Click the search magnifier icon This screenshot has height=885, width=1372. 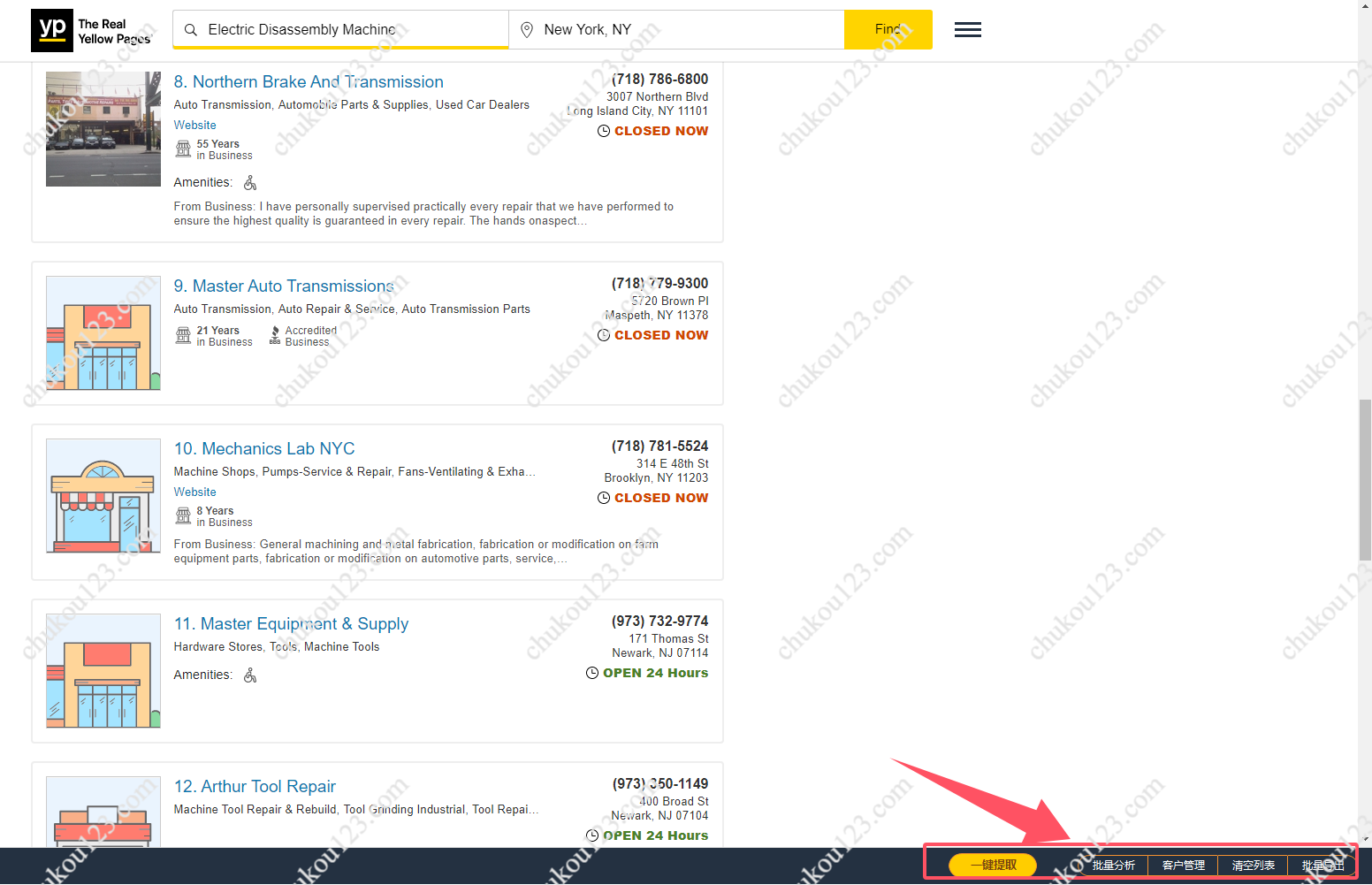pyautogui.click(x=190, y=30)
